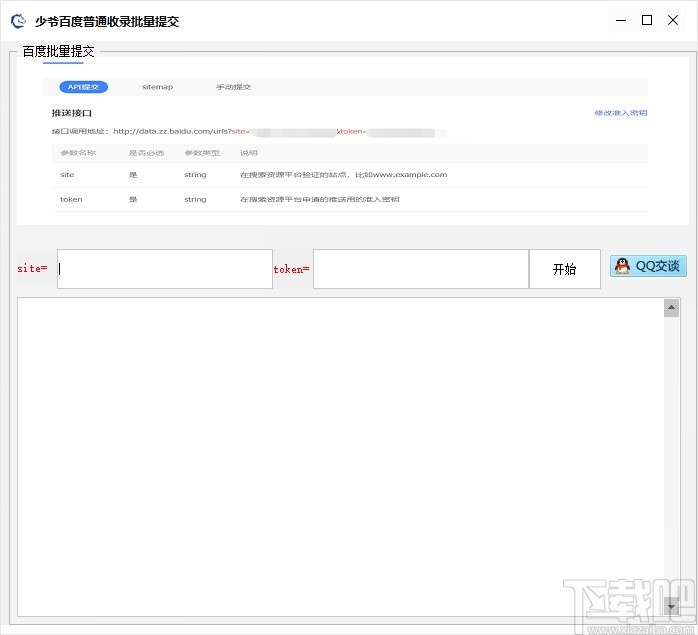Click the '修改准入密钥' link text
Image resolution: width=698 pixels, height=635 pixels.
(621, 113)
